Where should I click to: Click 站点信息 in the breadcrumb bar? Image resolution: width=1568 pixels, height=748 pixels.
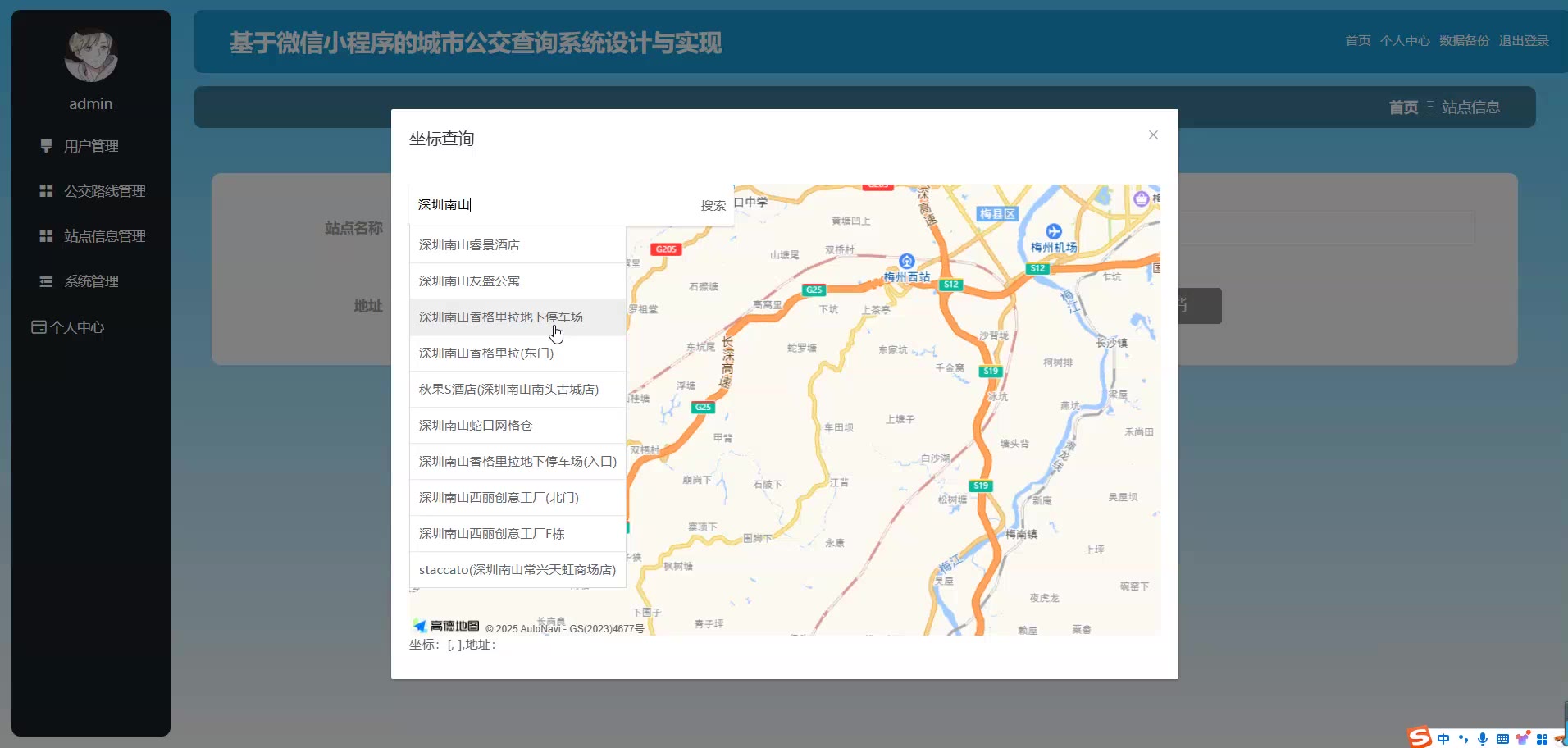click(x=1470, y=107)
